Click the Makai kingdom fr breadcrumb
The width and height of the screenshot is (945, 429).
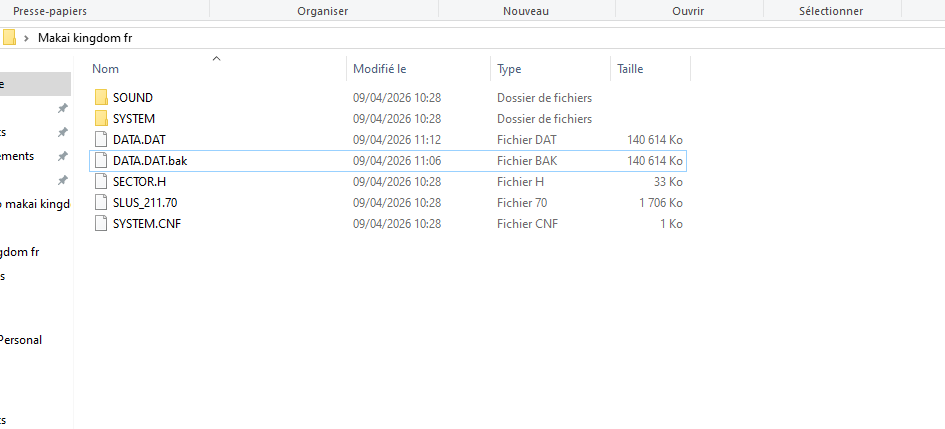84,38
